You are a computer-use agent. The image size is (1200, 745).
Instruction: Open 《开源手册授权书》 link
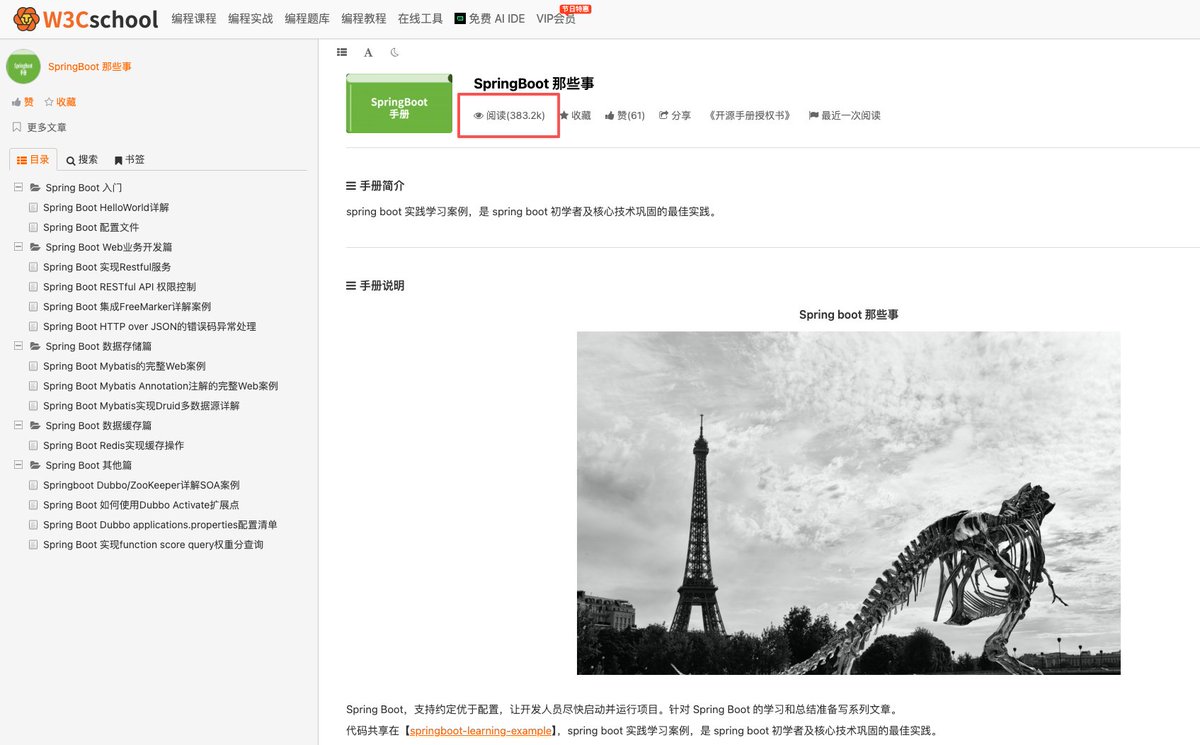pyautogui.click(x=750, y=116)
